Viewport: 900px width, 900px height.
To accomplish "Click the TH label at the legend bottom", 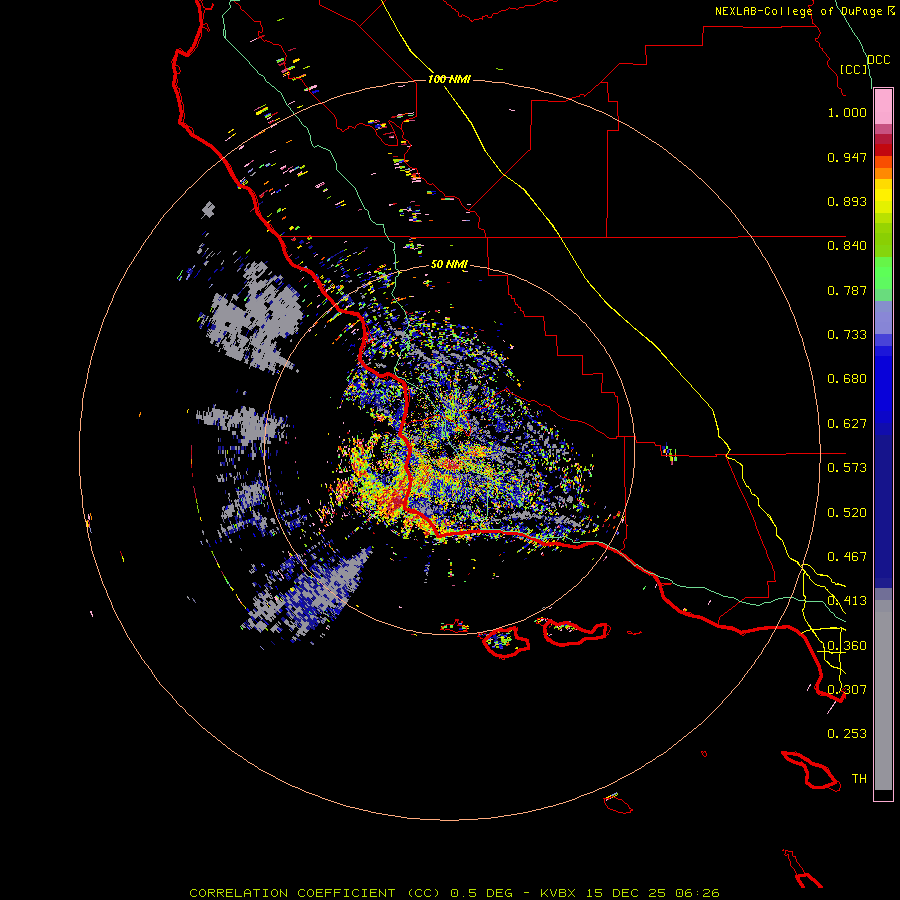I will pyautogui.click(x=859, y=779).
